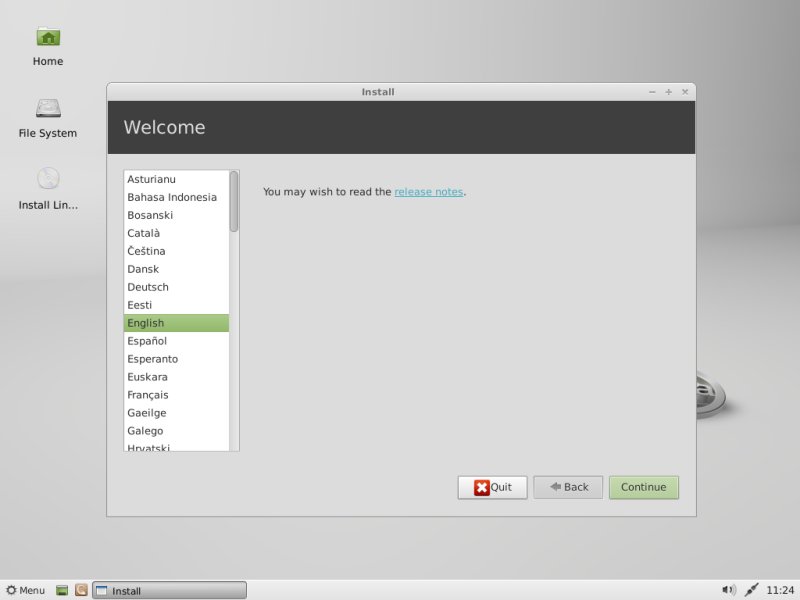Click the volume speaker tray icon

pos(729,590)
